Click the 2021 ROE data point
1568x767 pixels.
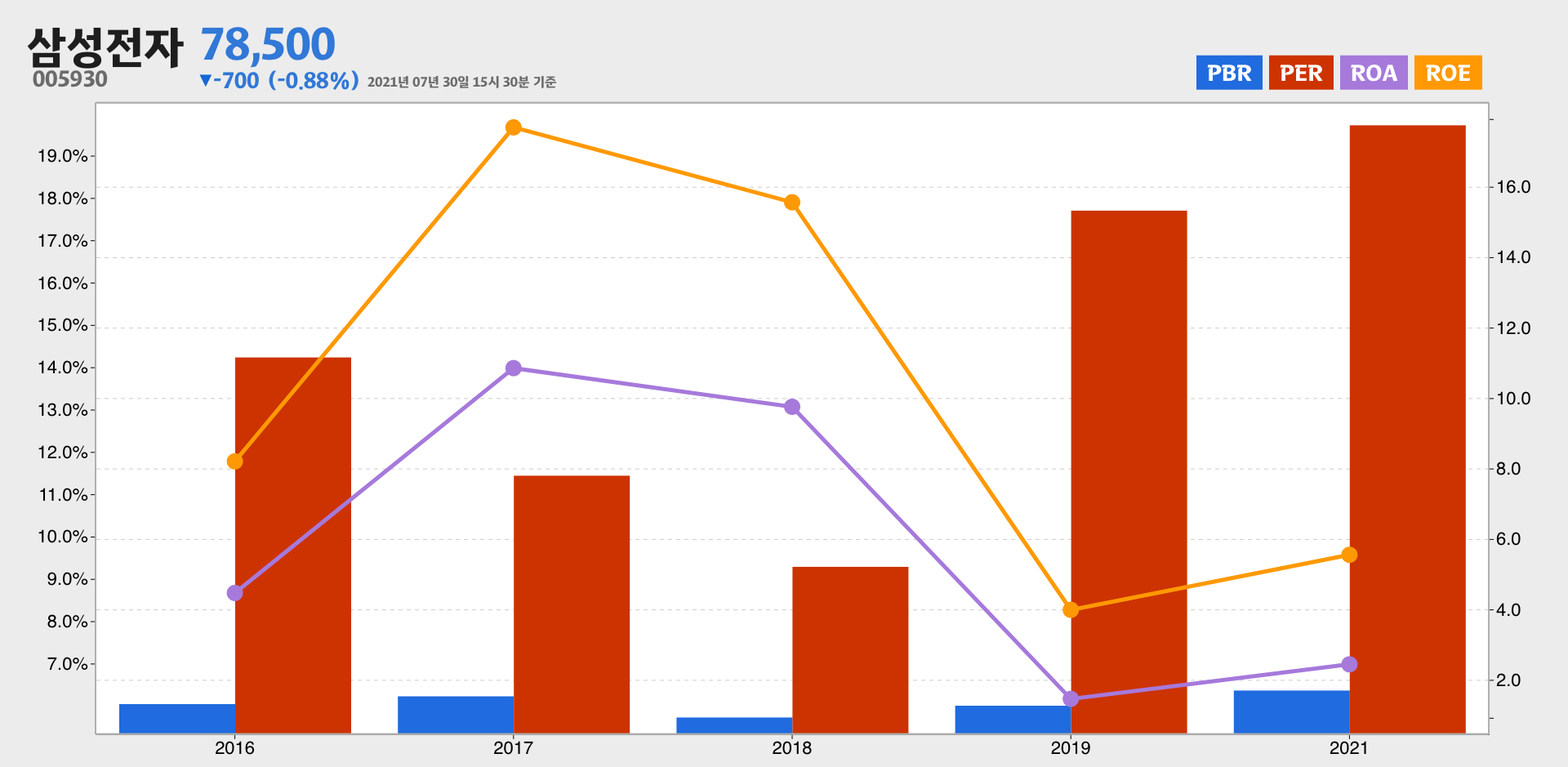(1349, 555)
